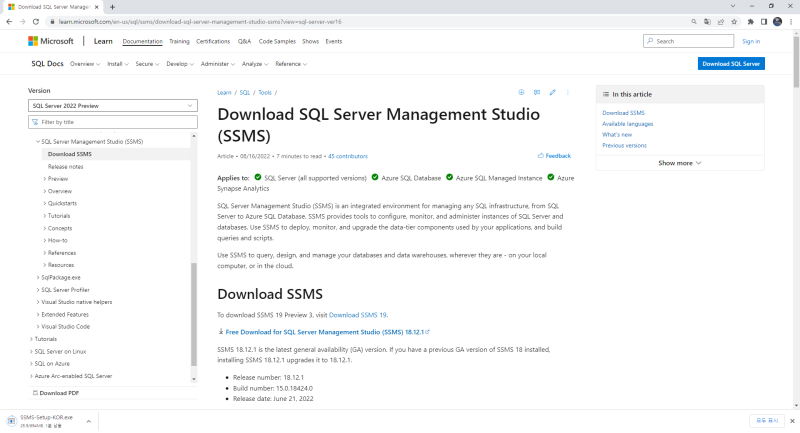The image size is (800, 433).
Task: Click the edit pencil icon
Action: coord(553,92)
